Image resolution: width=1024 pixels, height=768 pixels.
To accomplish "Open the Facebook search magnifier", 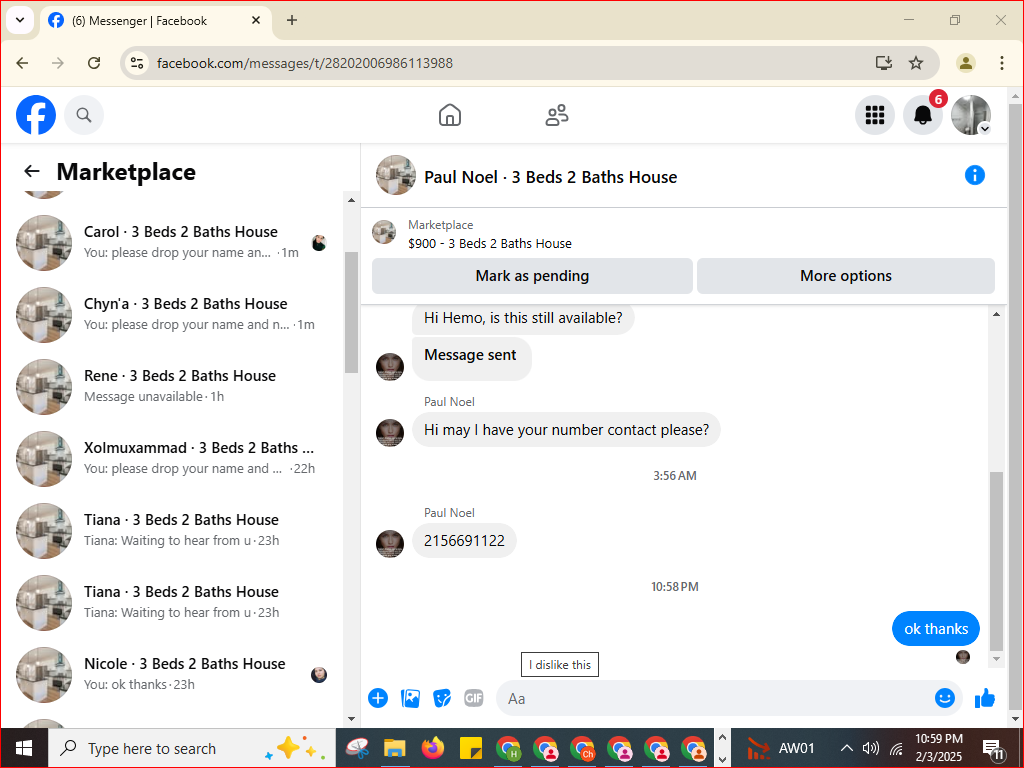I will pyautogui.click(x=84, y=115).
